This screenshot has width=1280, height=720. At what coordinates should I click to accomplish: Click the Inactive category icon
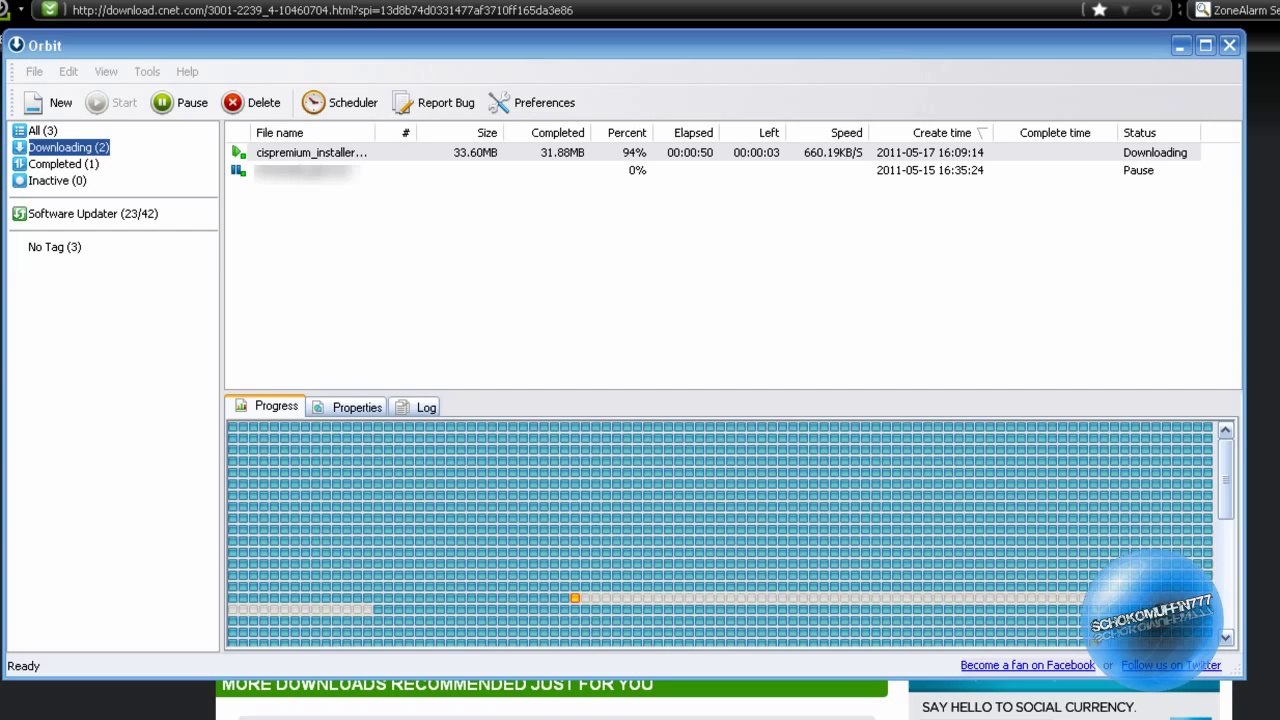[x=19, y=181]
